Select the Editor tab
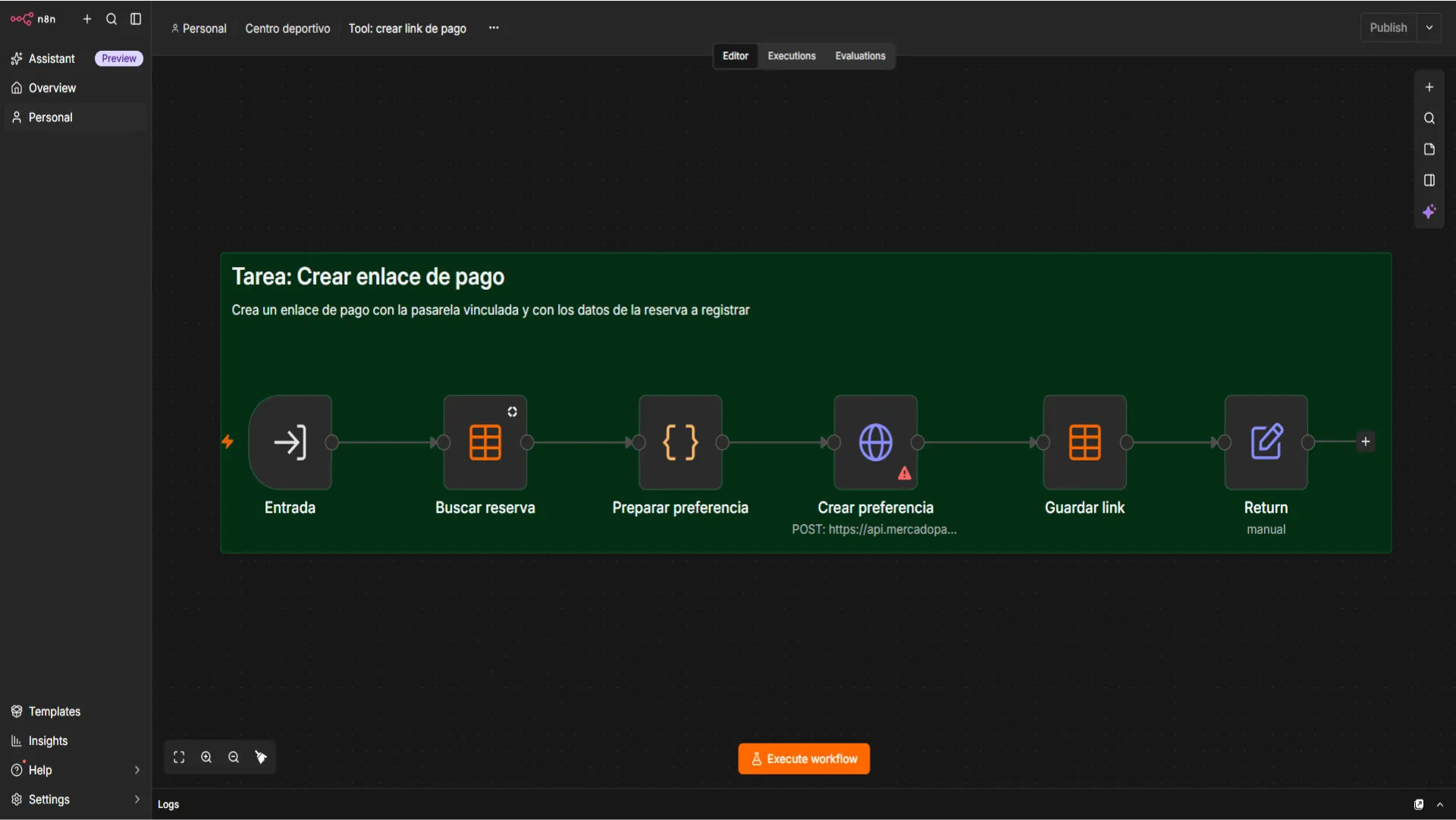The image size is (1456, 820). (x=735, y=56)
